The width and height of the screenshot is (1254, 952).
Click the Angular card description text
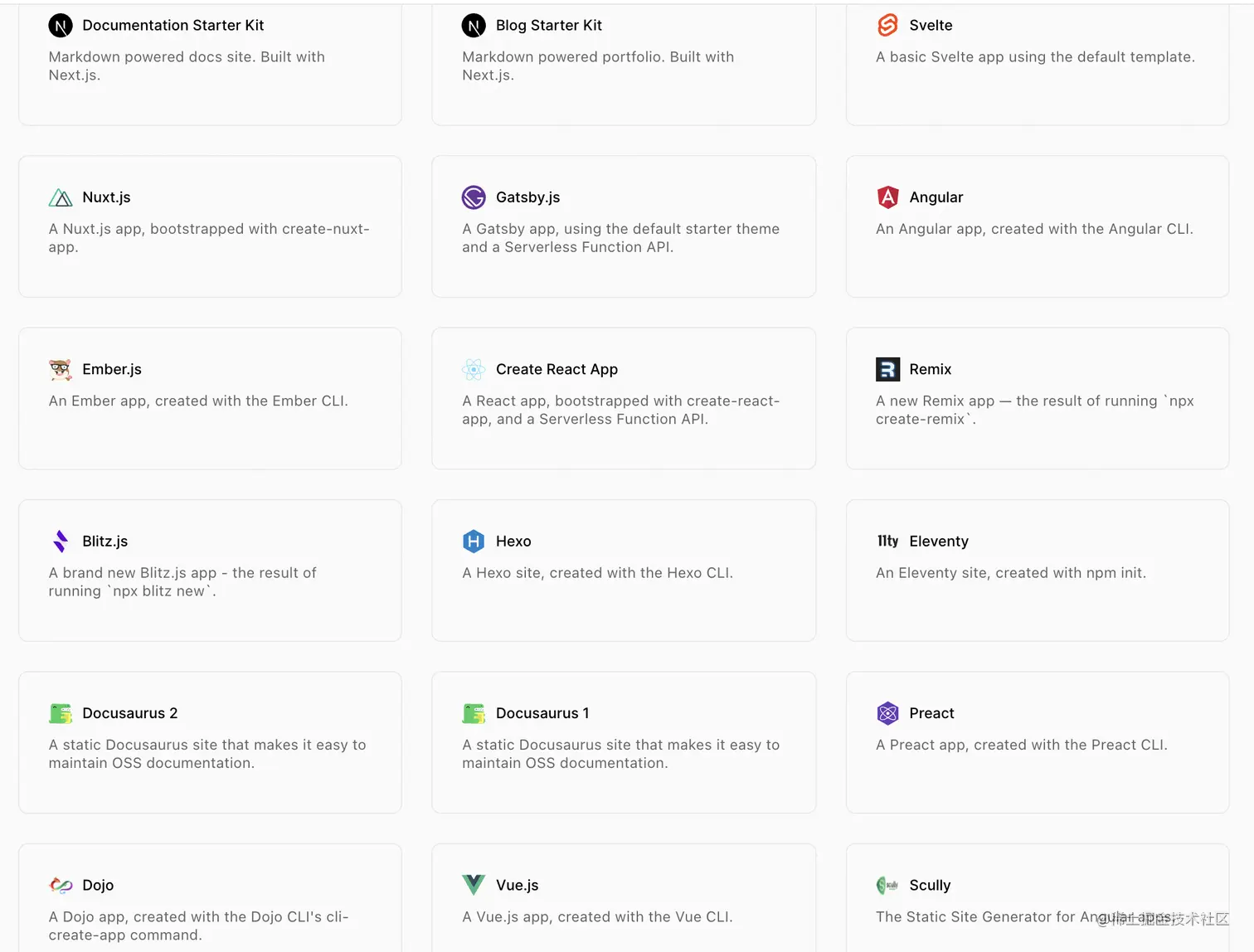pos(1034,229)
